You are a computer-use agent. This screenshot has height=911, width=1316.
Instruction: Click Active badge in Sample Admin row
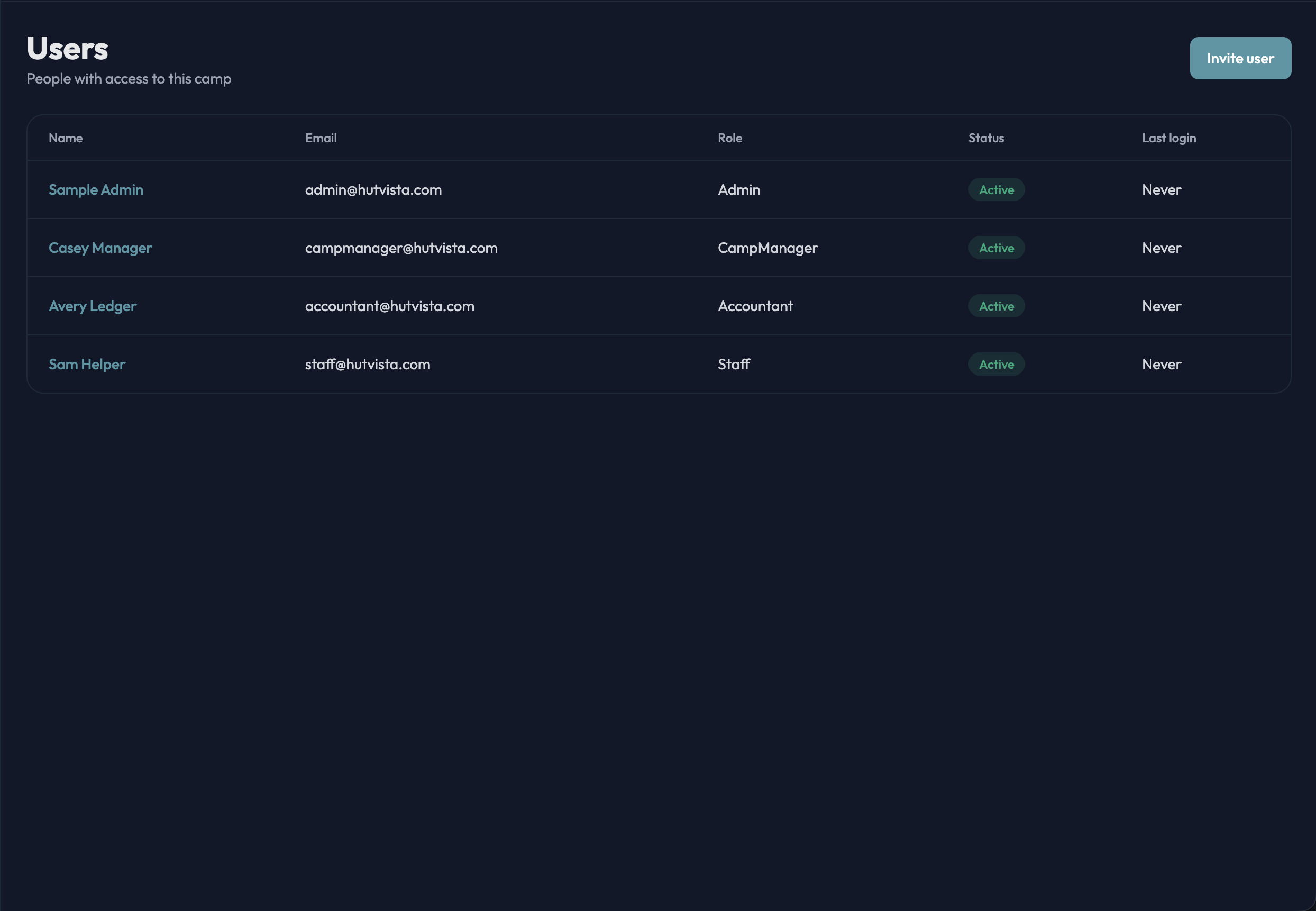point(997,189)
